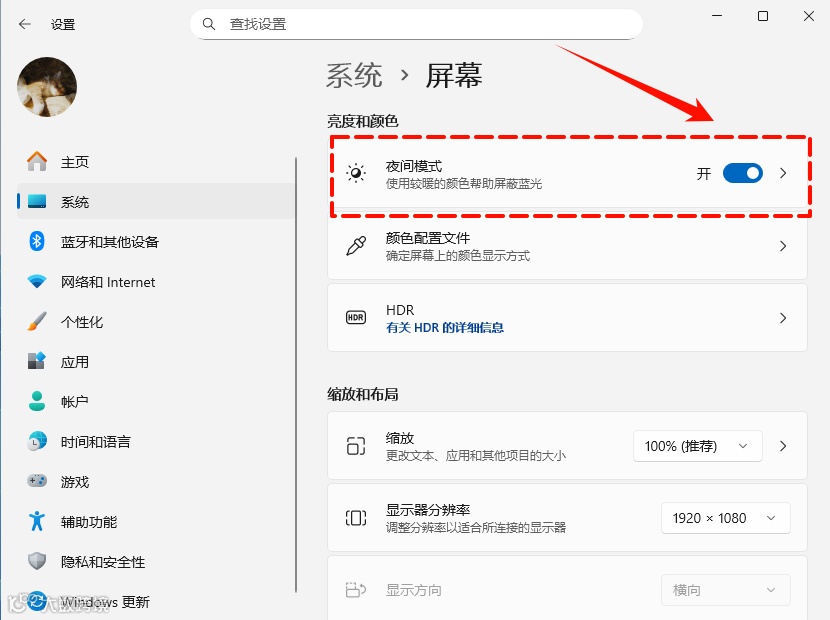Click the 显示器分辨率 title text
The height and width of the screenshot is (620, 830).
tap(428, 510)
